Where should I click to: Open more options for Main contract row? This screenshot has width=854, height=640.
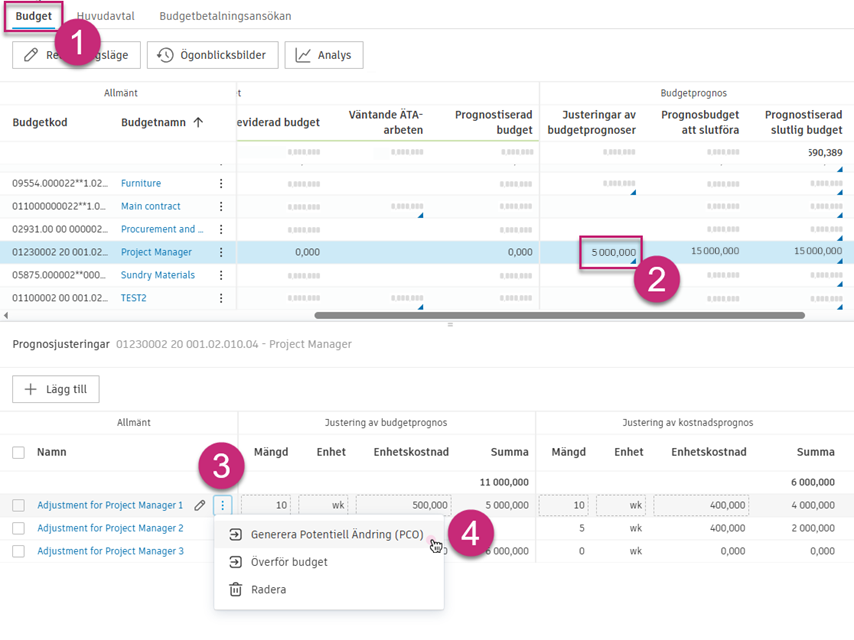click(x=221, y=207)
